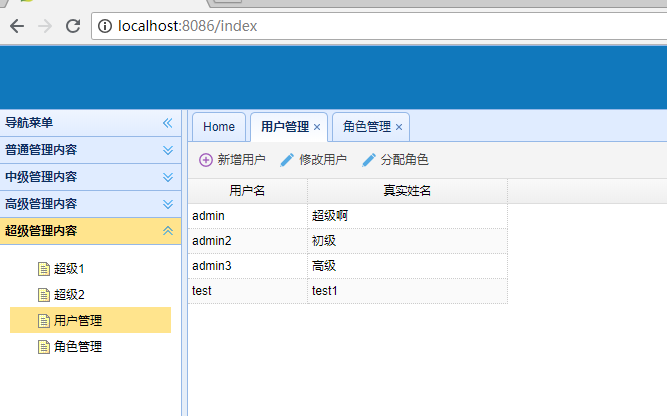Click the test1 real name cell

(408, 291)
